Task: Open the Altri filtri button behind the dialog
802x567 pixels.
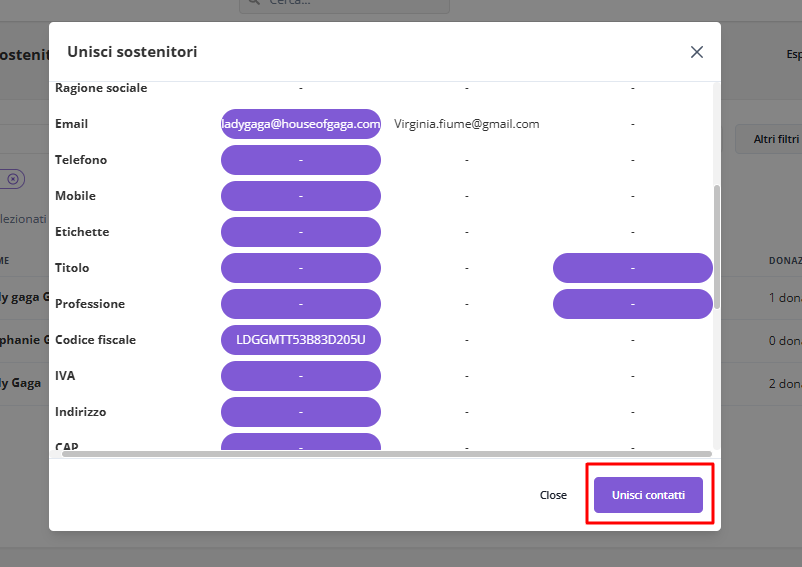Action: pyautogui.click(x=770, y=140)
